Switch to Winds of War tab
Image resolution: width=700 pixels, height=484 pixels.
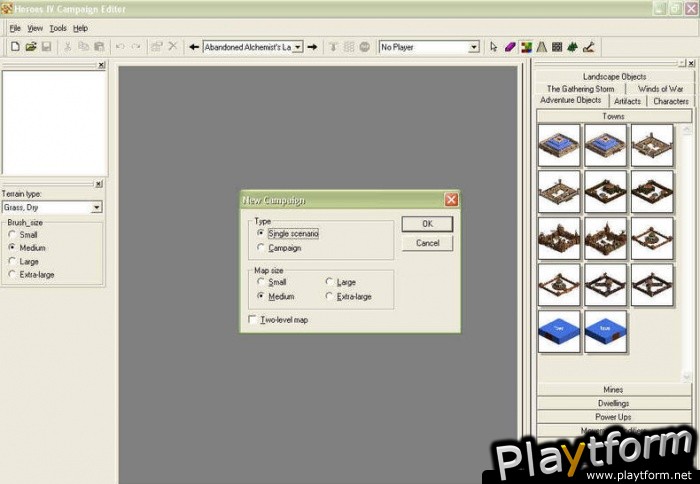(x=660, y=88)
